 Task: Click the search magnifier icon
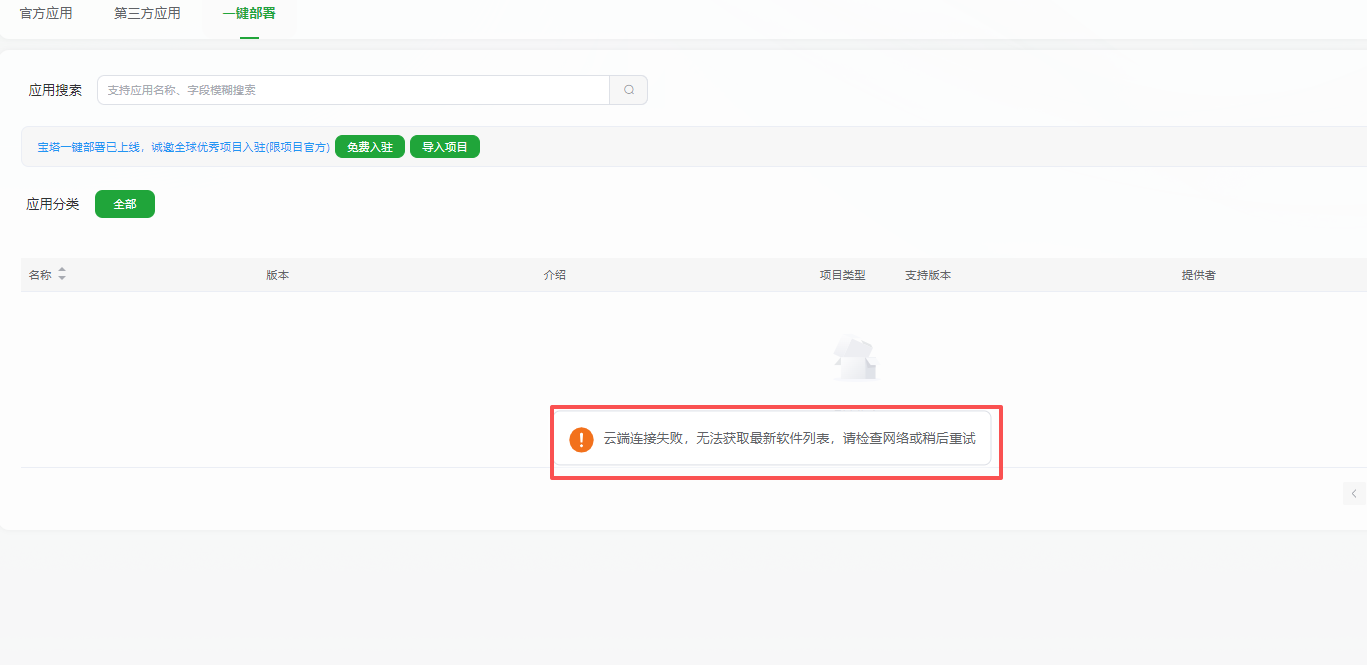[628, 89]
